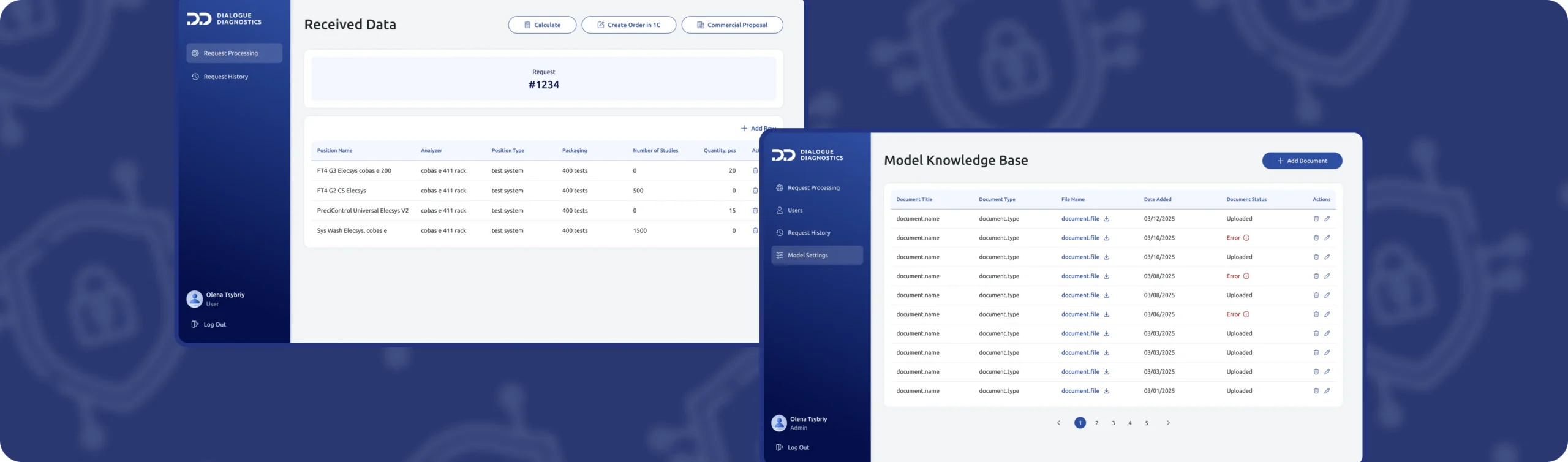Click the pencil edit icon for 03/12/2025 document

pyautogui.click(x=1327, y=219)
